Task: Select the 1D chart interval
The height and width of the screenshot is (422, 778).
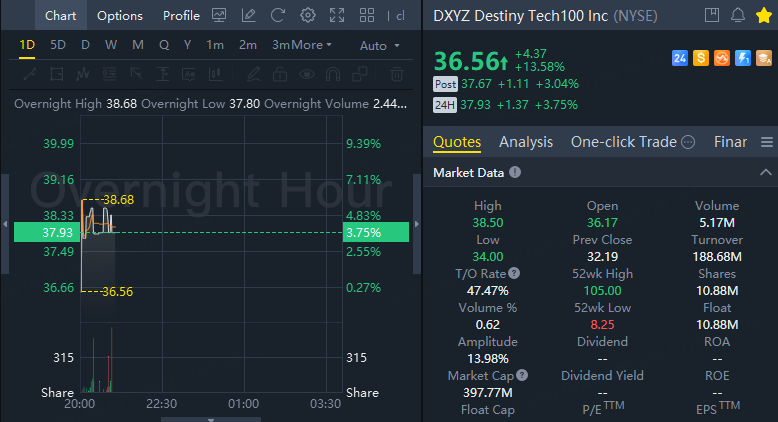Action: click(27, 45)
